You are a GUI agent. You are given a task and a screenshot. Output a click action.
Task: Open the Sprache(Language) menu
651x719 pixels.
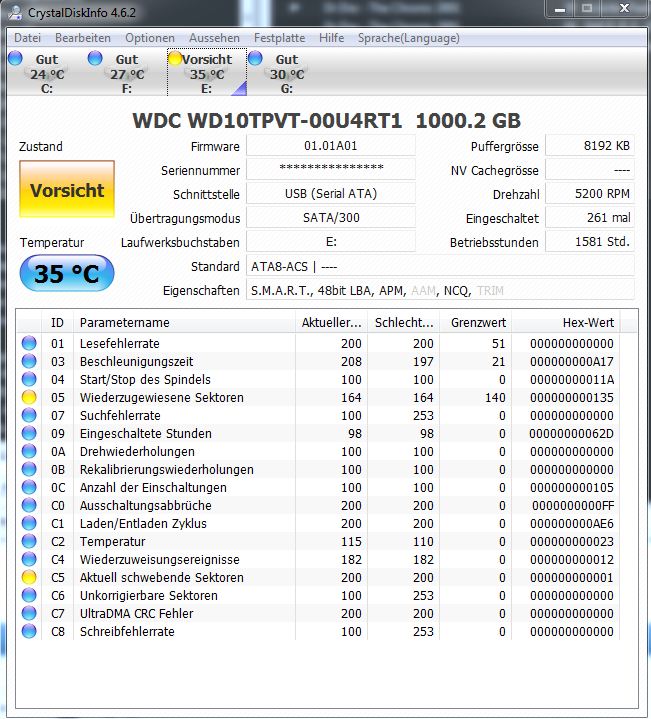[x=408, y=38]
